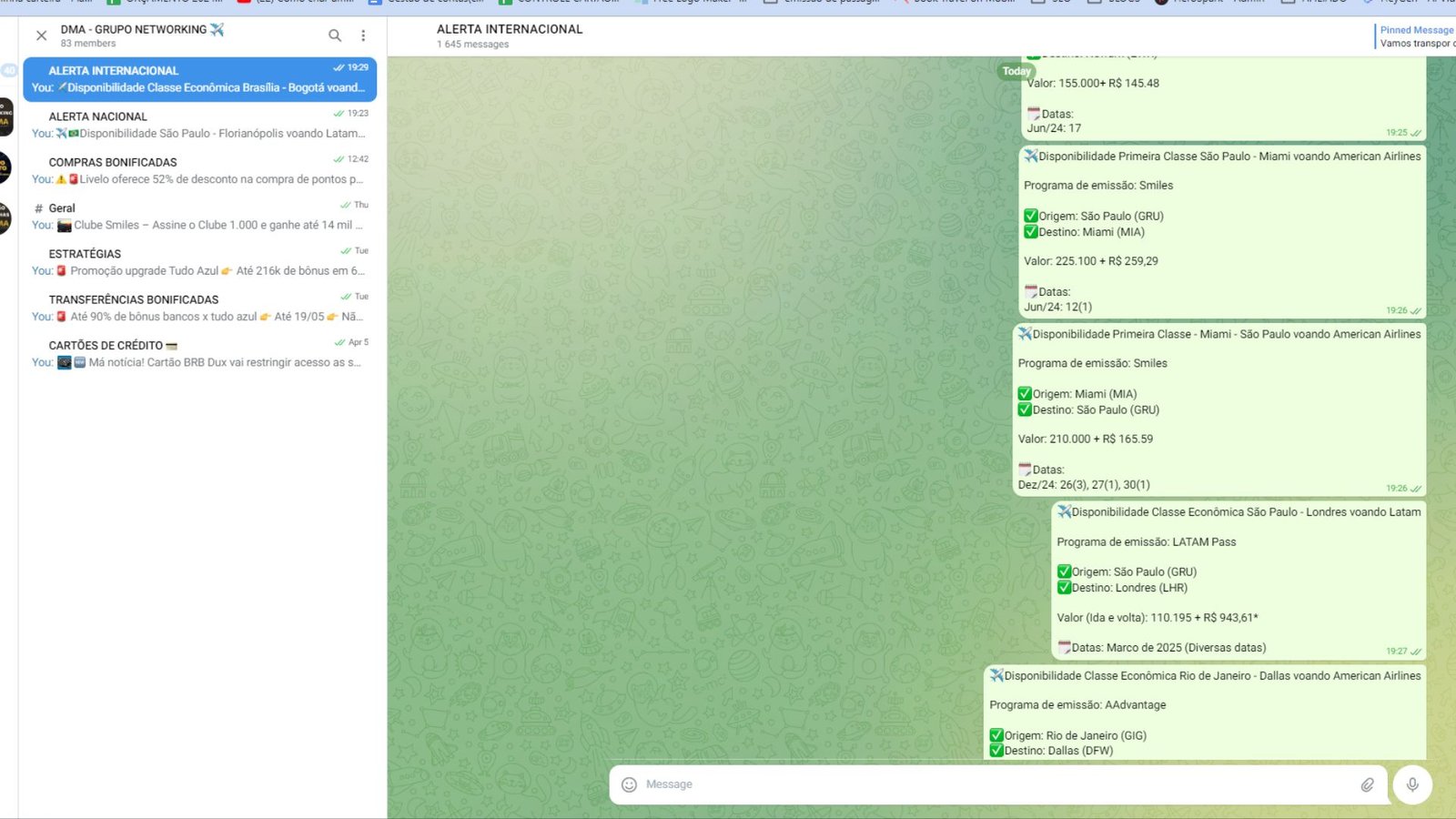Click the Today date badge
Screen dimensions: 1456x819
pyautogui.click(x=1016, y=71)
